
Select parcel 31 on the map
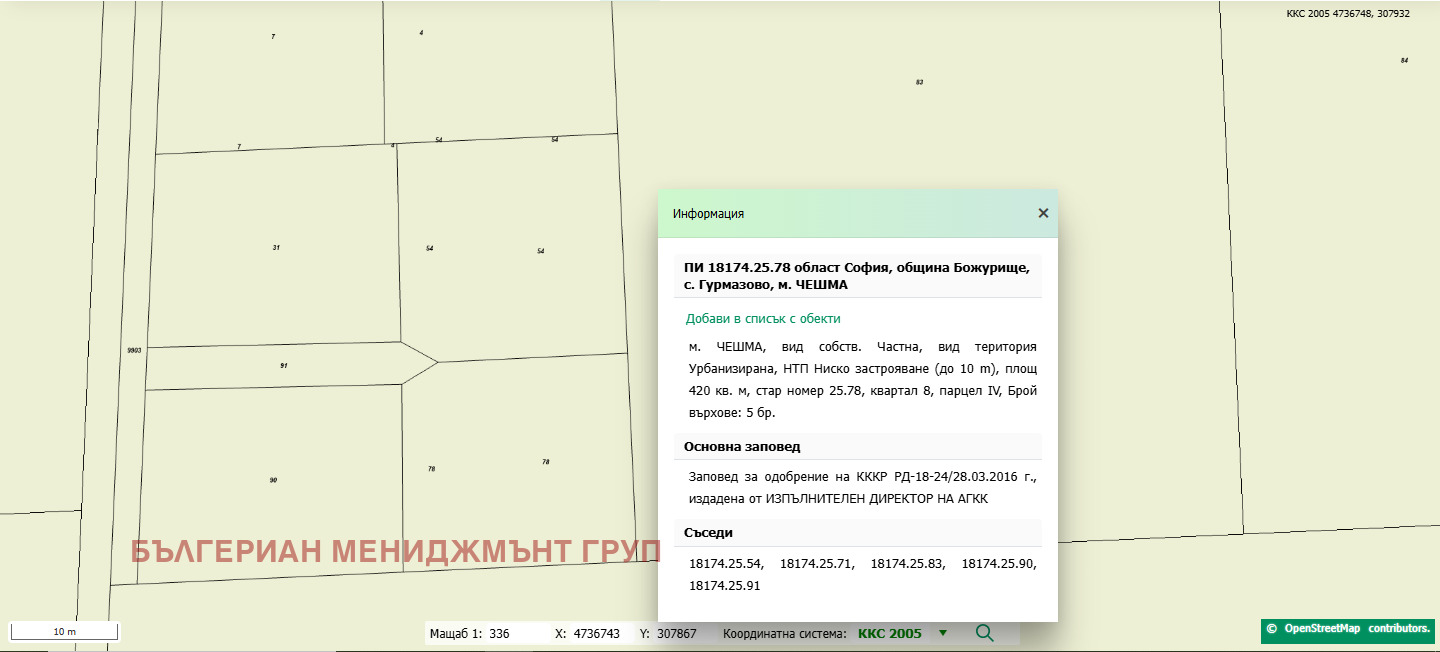point(276,247)
